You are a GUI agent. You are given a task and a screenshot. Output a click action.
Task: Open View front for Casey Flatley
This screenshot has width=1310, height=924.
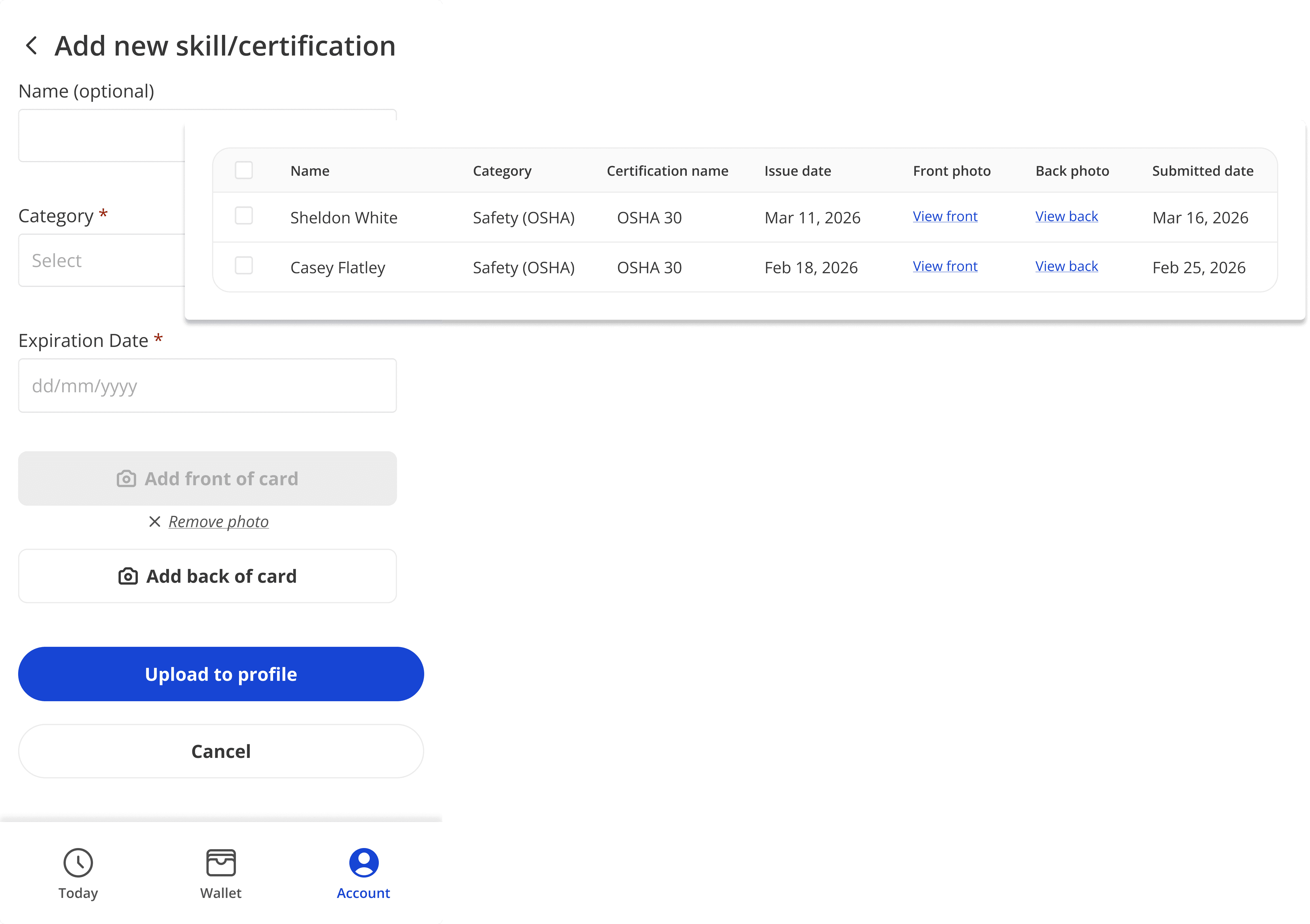(x=945, y=266)
